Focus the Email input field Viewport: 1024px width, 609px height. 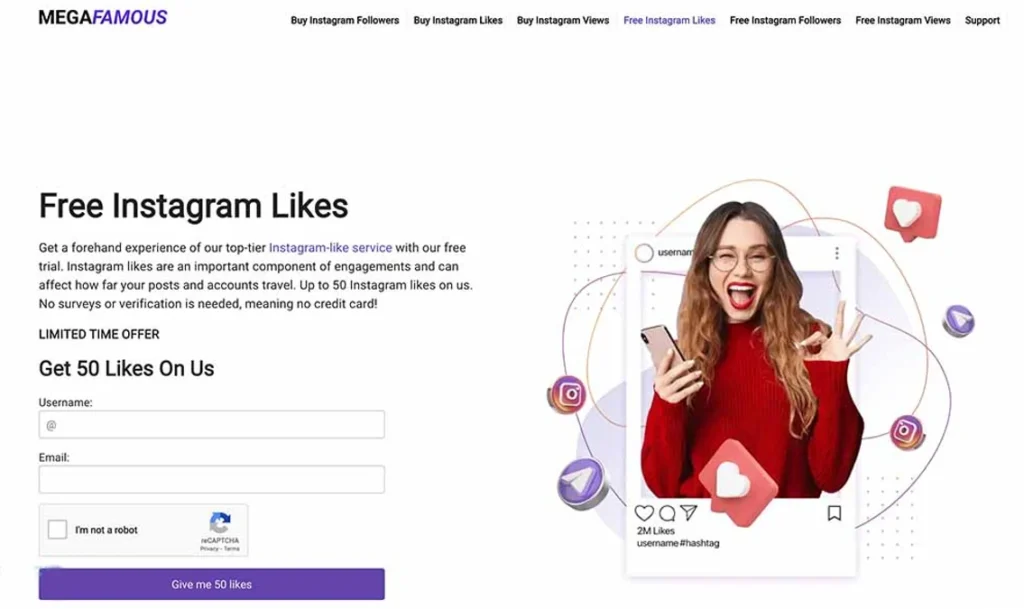pos(212,480)
